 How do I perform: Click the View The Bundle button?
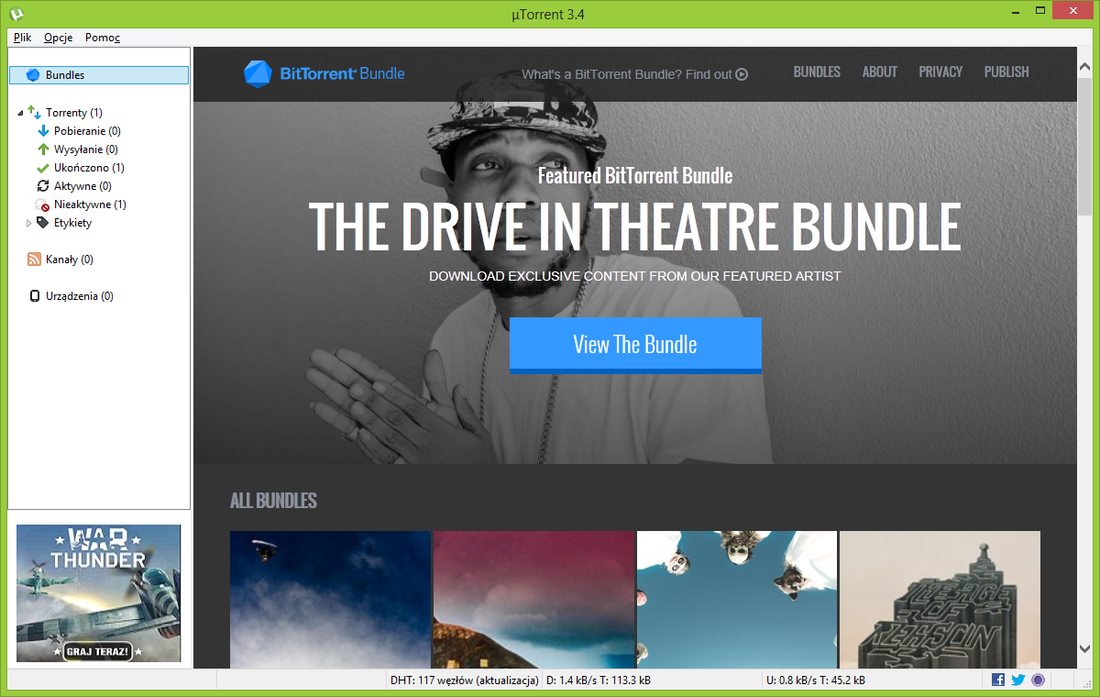[636, 344]
